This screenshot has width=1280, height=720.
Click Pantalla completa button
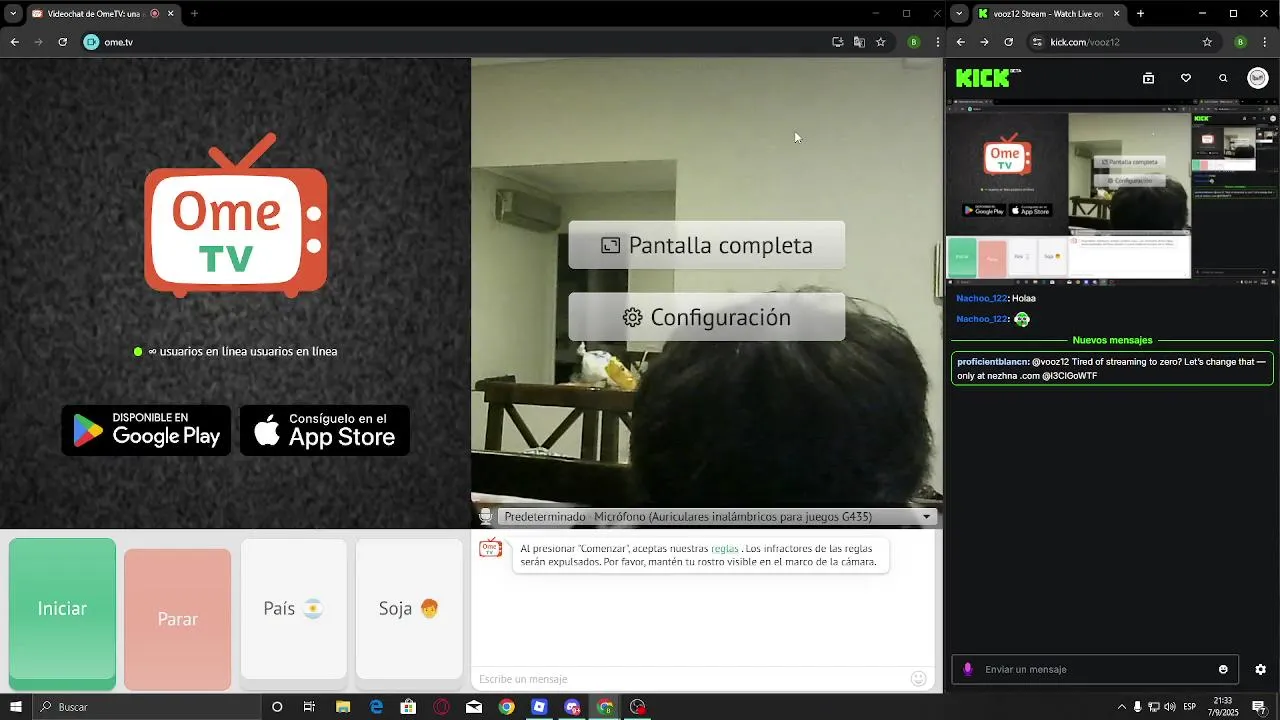(x=707, y=245)
